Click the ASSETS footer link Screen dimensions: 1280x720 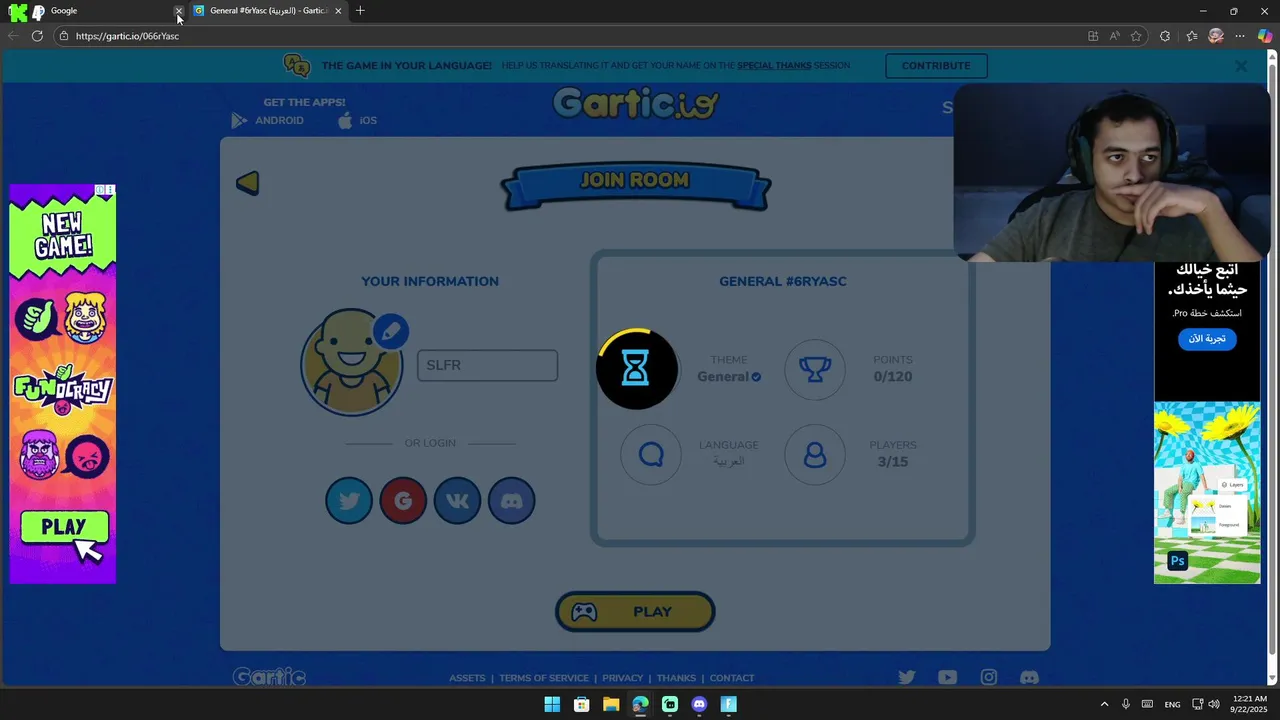click(x=467, y=678)
